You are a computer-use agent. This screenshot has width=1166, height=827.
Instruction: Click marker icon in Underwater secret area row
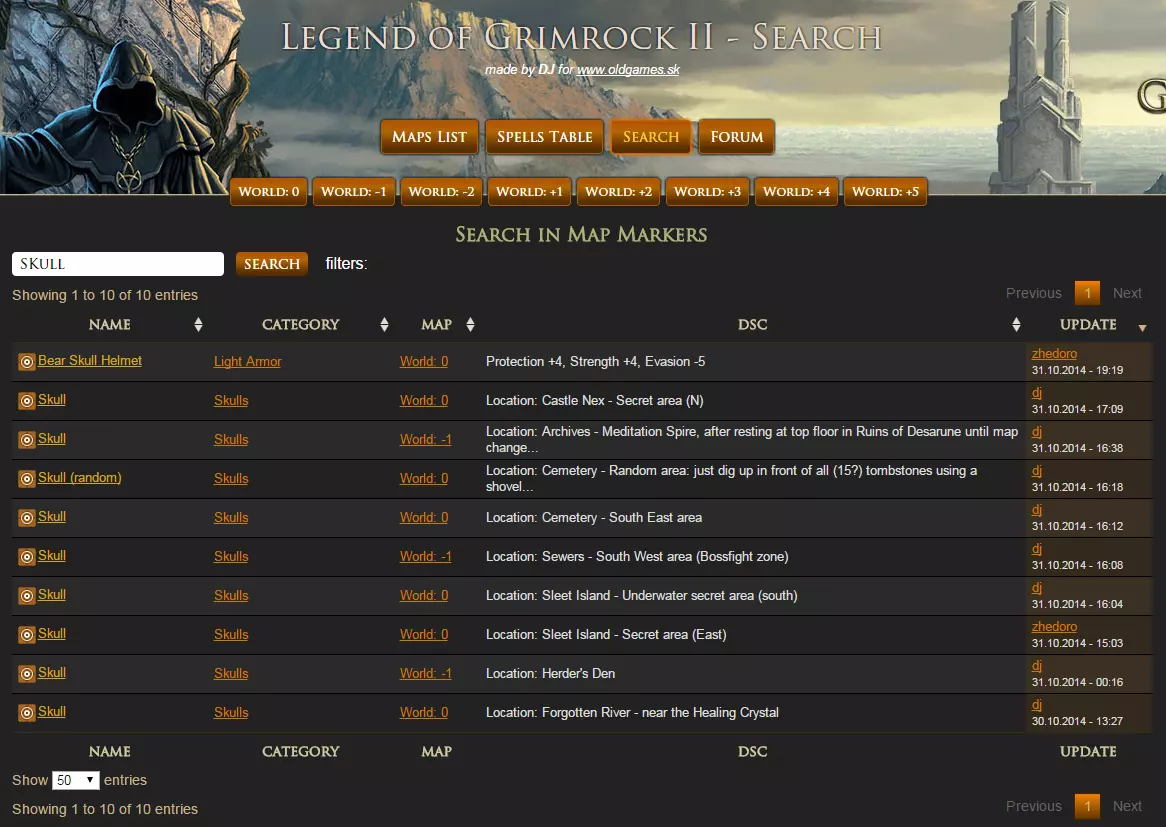(x=27, y=596)
